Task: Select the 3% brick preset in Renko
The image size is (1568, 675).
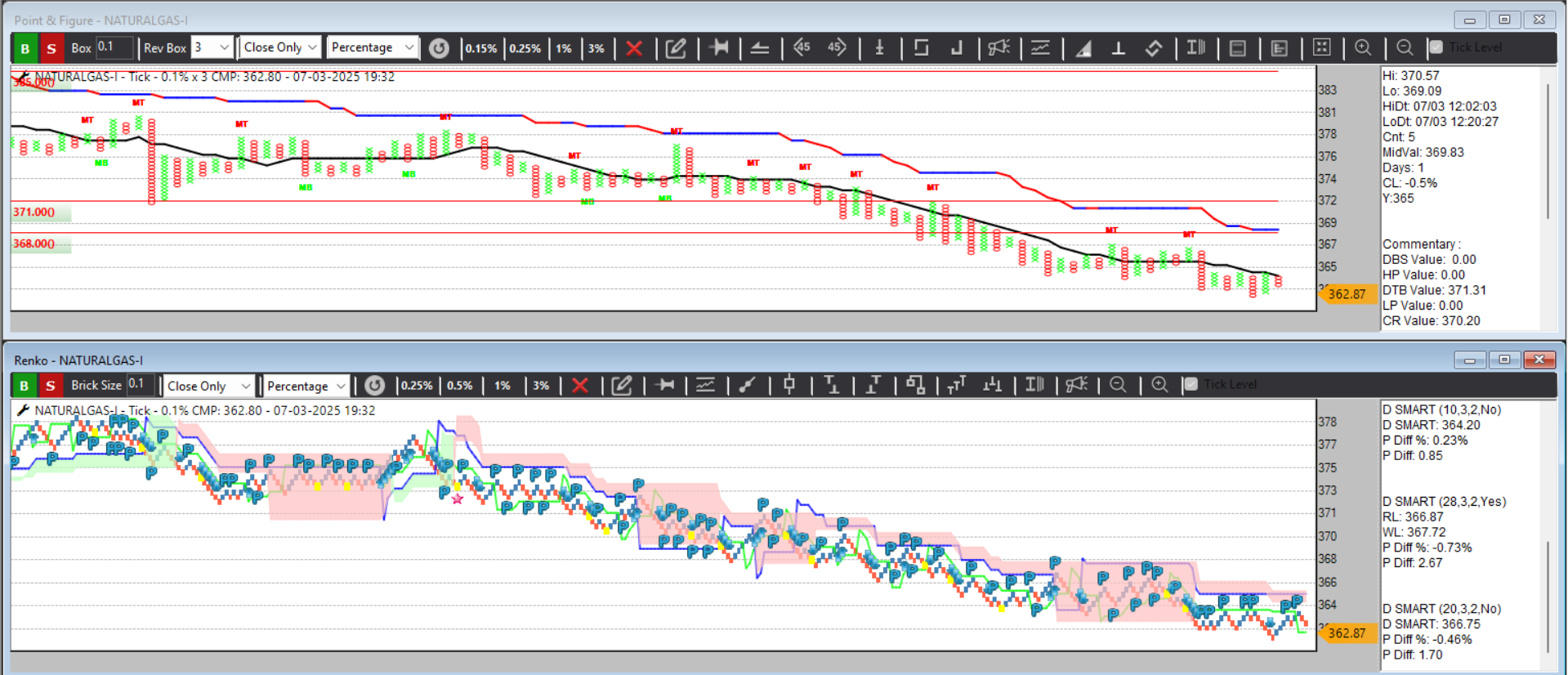Action: 541,386
